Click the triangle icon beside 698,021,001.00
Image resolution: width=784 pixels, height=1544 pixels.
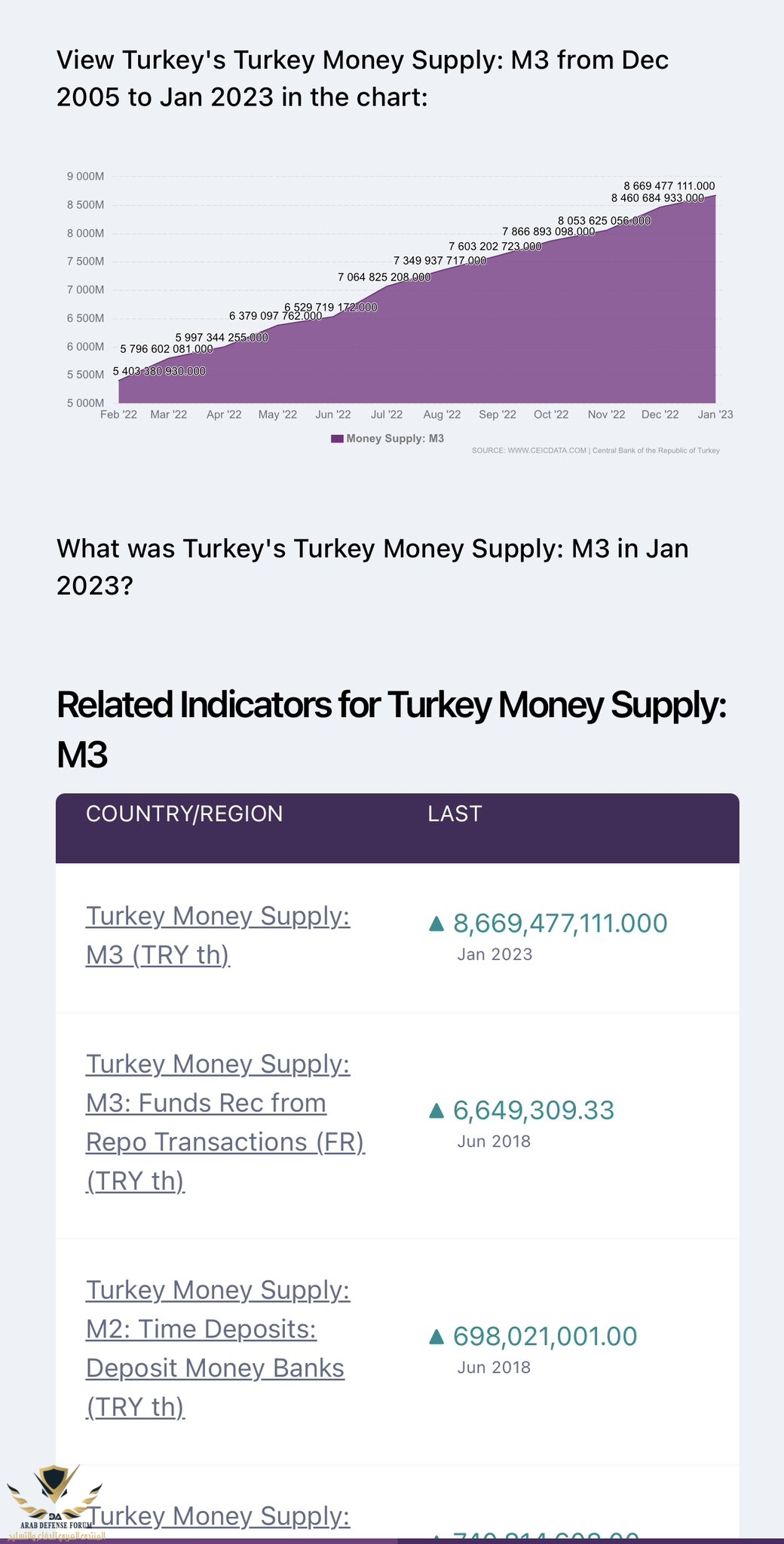[x=436, y=1337]
